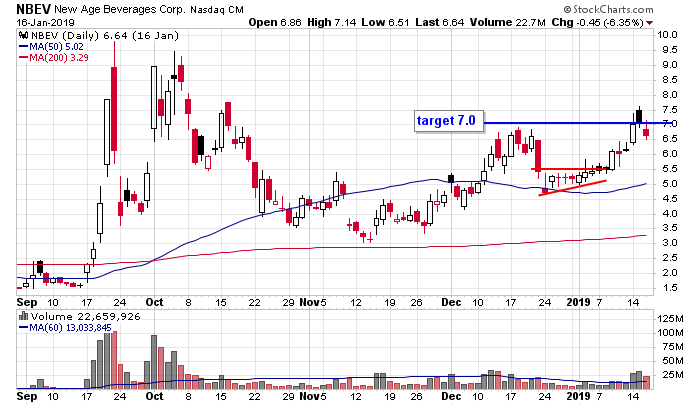Click the 'target 7.0' annotation box
Image resolution: width=700 pixels, height=405 pixels.
pos(449,121)
